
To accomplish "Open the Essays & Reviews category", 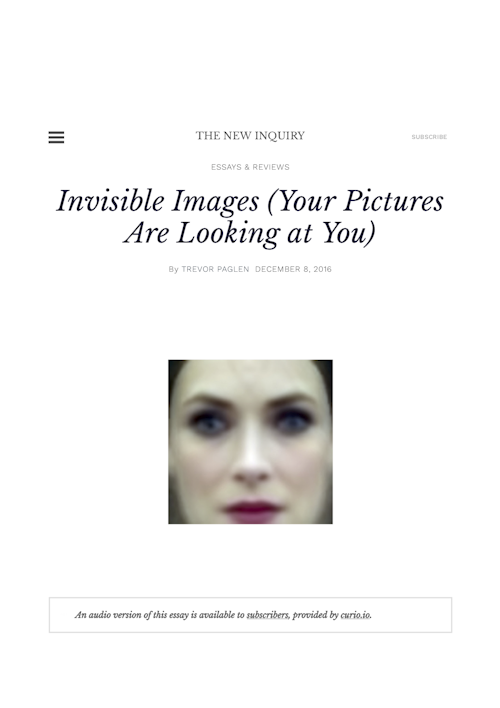I will (250, 167).
